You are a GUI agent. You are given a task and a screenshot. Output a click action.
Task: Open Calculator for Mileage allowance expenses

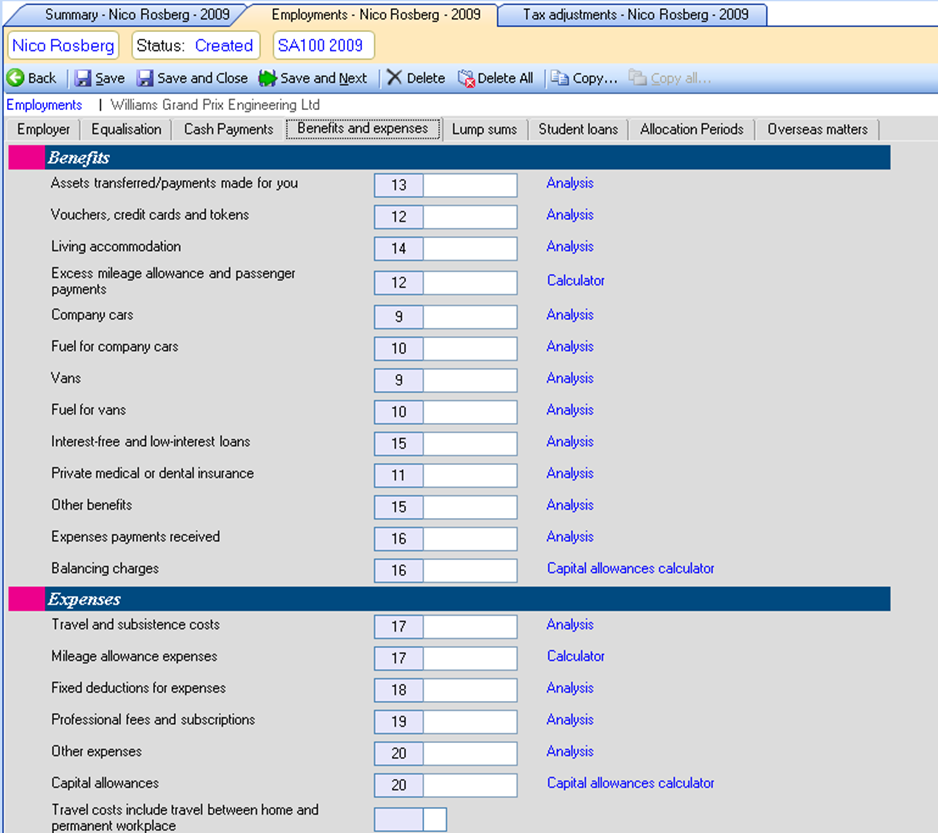coord(575,656)
